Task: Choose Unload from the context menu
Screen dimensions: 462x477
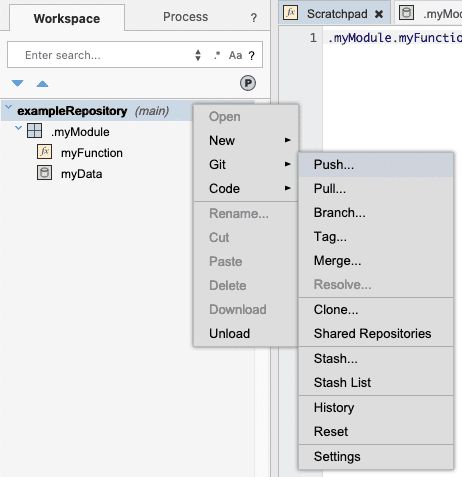Action: coord(246,333)
